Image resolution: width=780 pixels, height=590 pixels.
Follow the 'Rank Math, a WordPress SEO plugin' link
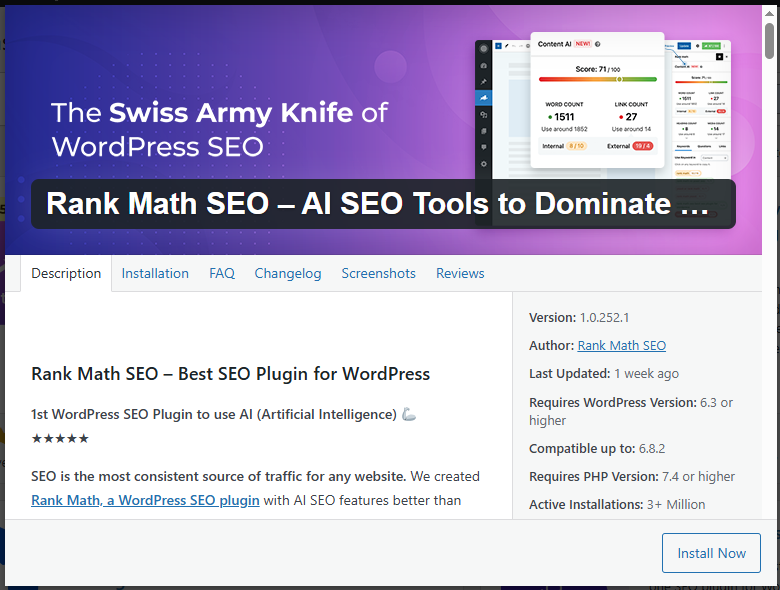point(145,500)
